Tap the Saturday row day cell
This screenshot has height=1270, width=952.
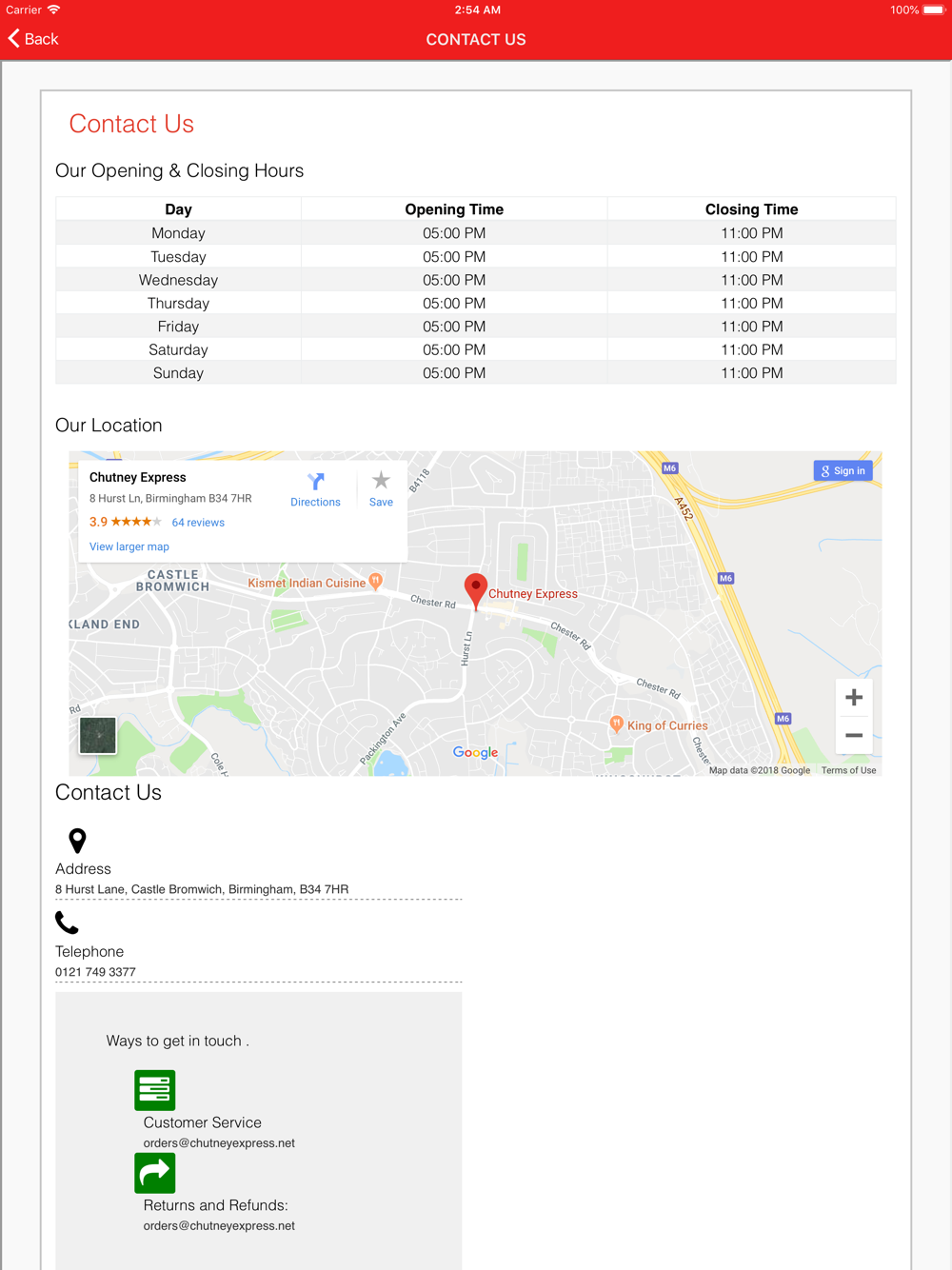pyautogui.click(x=178, y=350)
